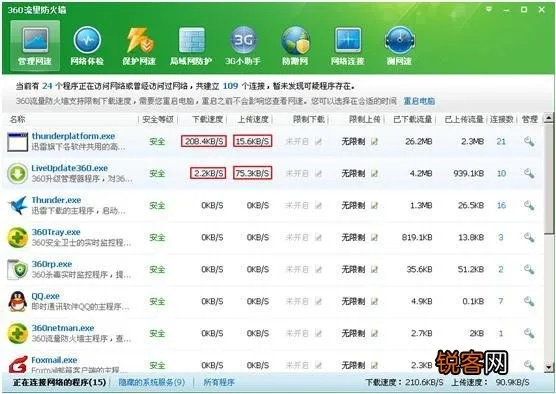Open the manage icon for QQ.exe

[x=529, y=301]
